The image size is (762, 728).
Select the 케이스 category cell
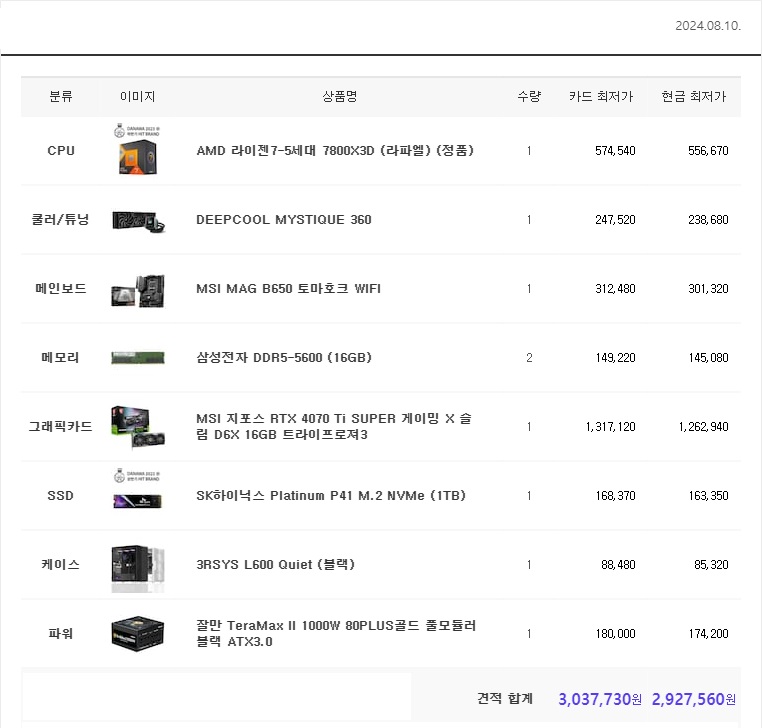(61, 565)
